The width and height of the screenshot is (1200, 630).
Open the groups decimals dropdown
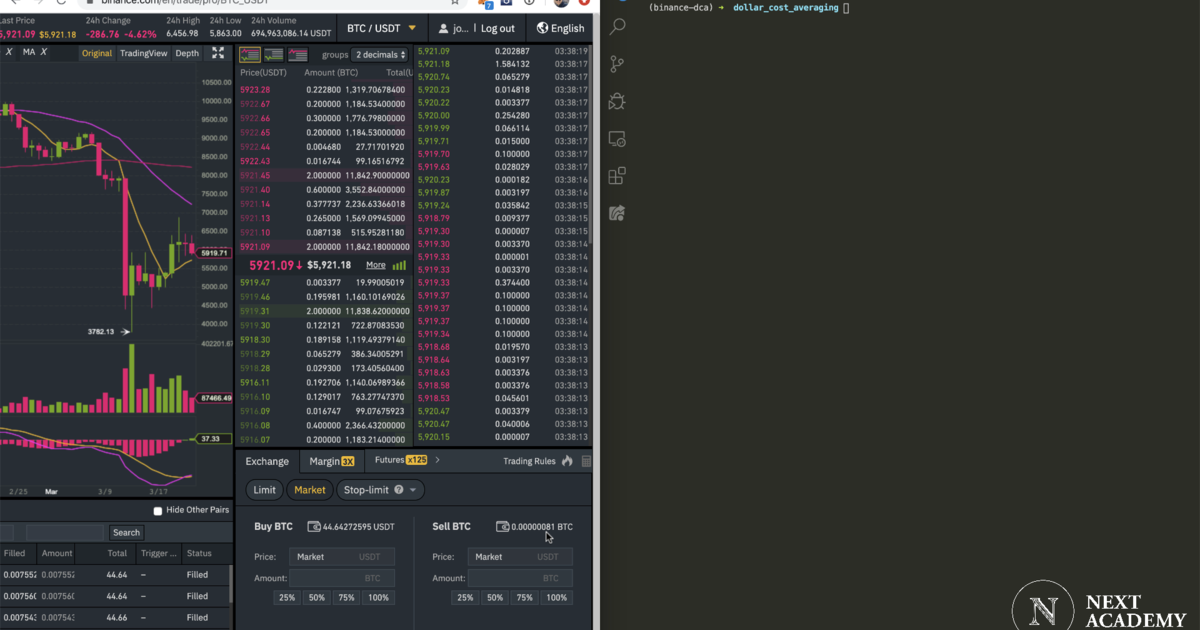pyautogui.click(x=379, y=54)
